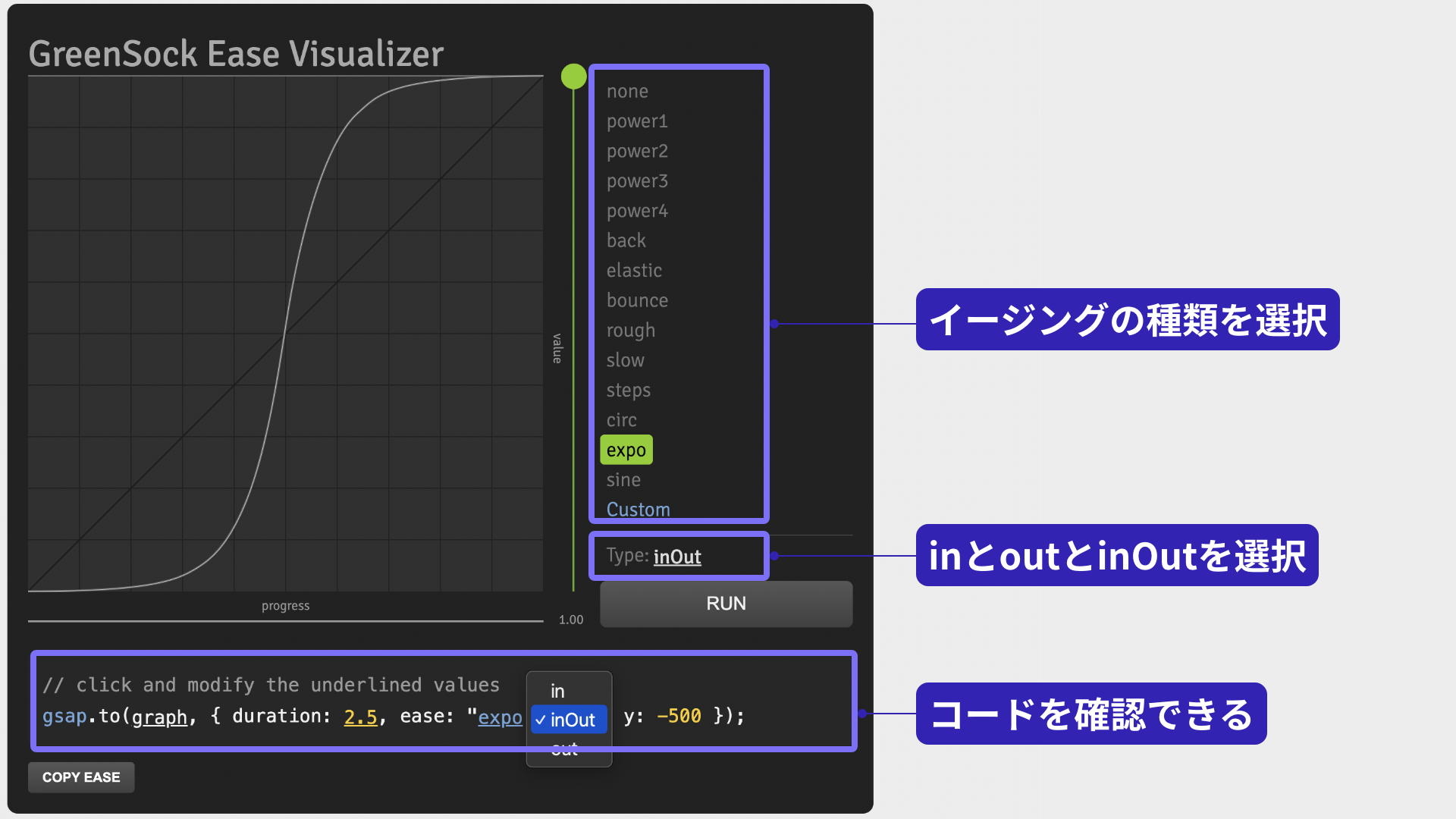The width and height of the screenshot is (1456, 819).
Task: Click the COPY EASE button
Action: [81, 777]
